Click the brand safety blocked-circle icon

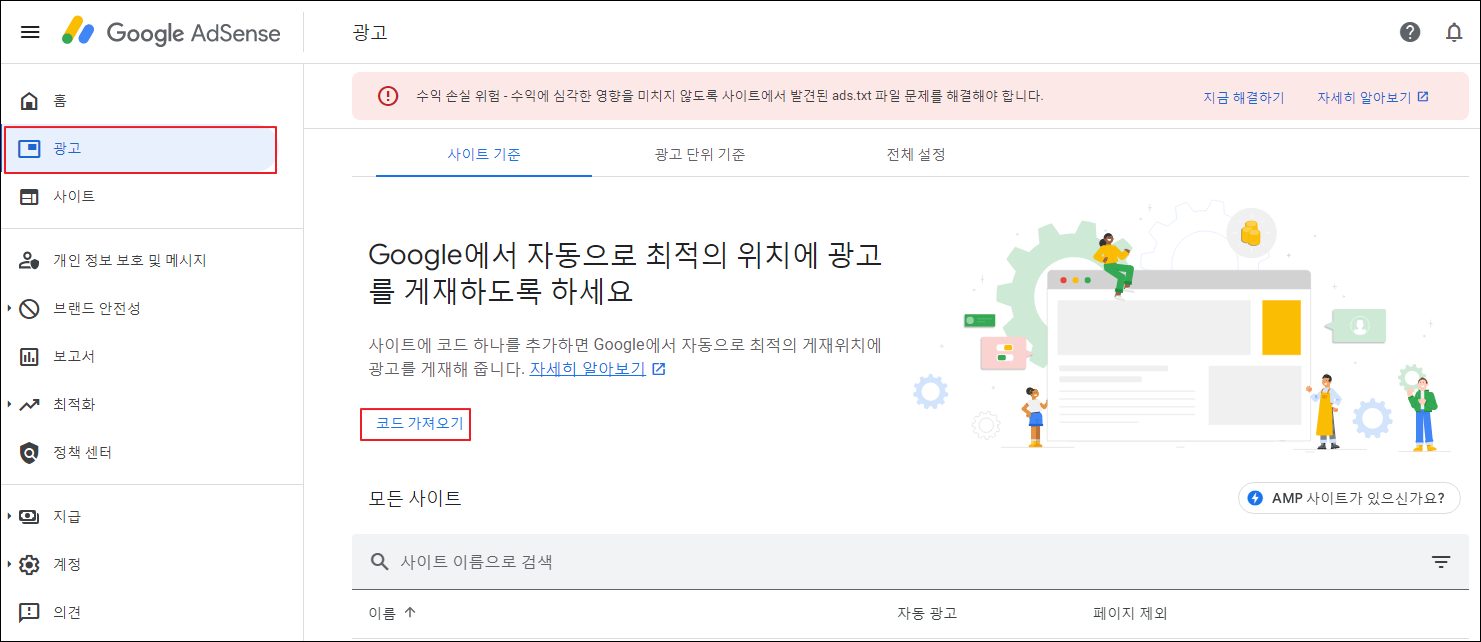[30, 308]
